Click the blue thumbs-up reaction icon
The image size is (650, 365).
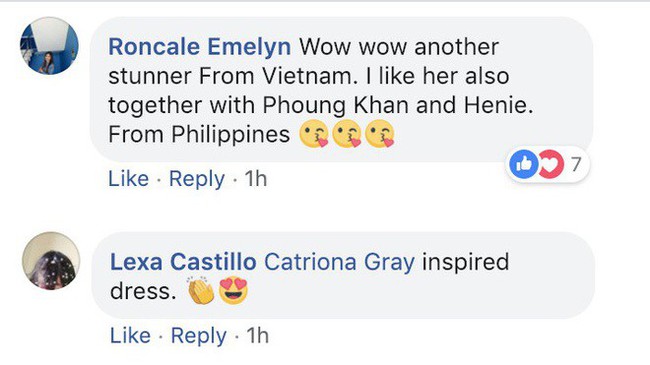[524, 164]
